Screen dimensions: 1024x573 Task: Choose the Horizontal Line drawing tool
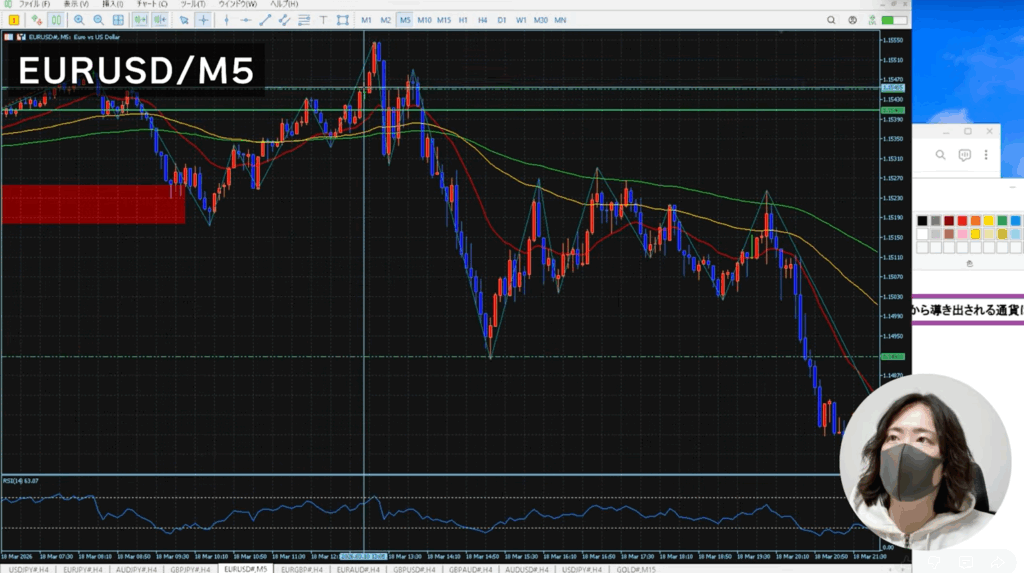(x=245, y=20)
